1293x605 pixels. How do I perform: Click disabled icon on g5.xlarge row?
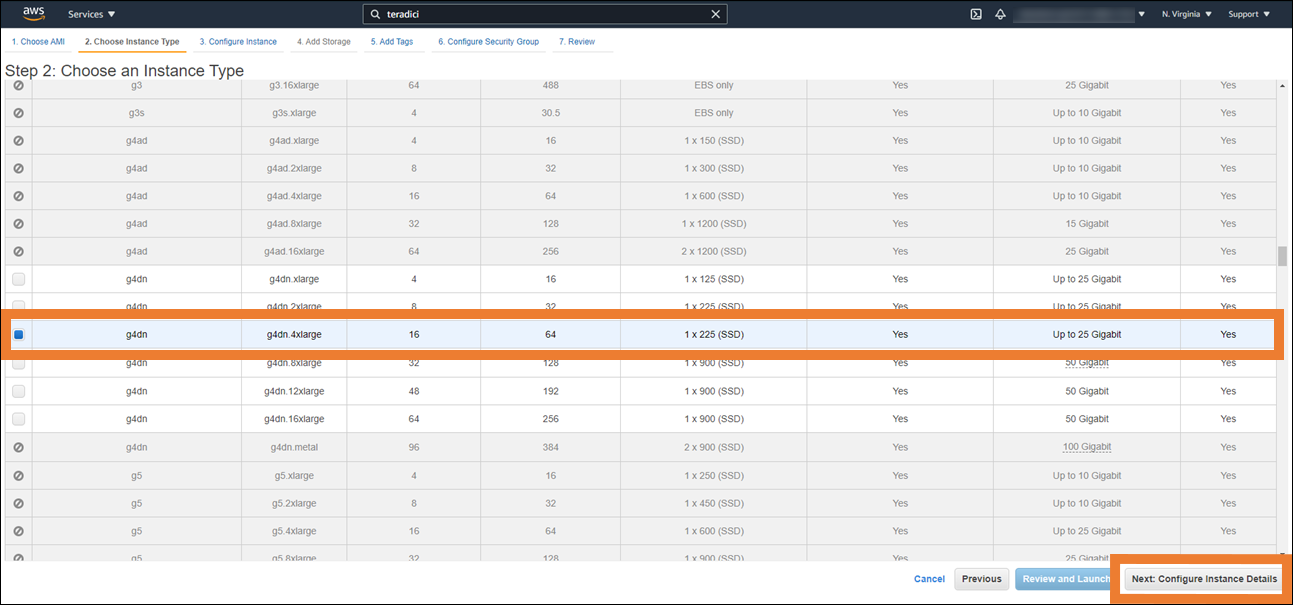pyautogui.click(x=19, y=475)
